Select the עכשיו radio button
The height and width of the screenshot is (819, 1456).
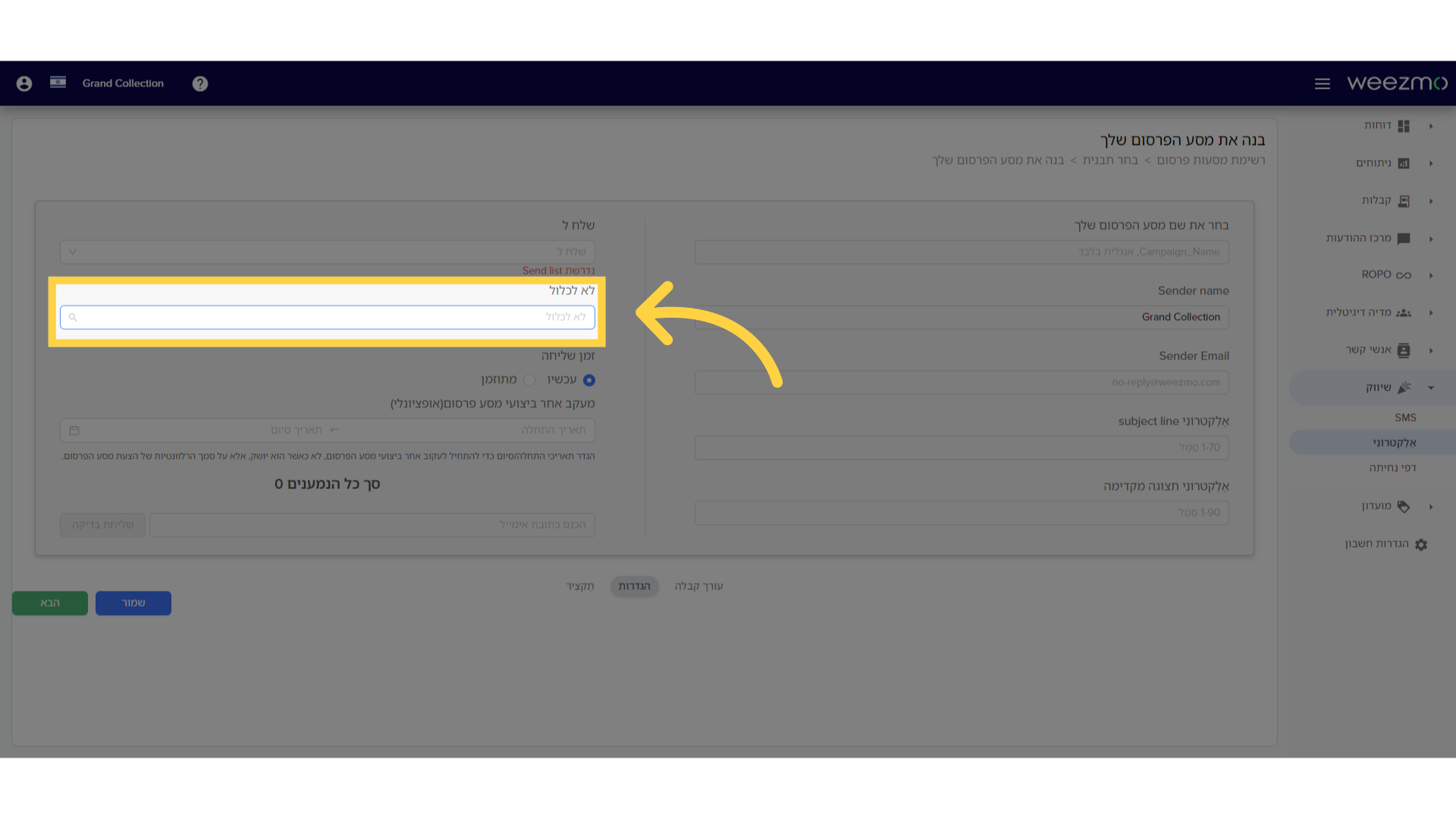589,380
